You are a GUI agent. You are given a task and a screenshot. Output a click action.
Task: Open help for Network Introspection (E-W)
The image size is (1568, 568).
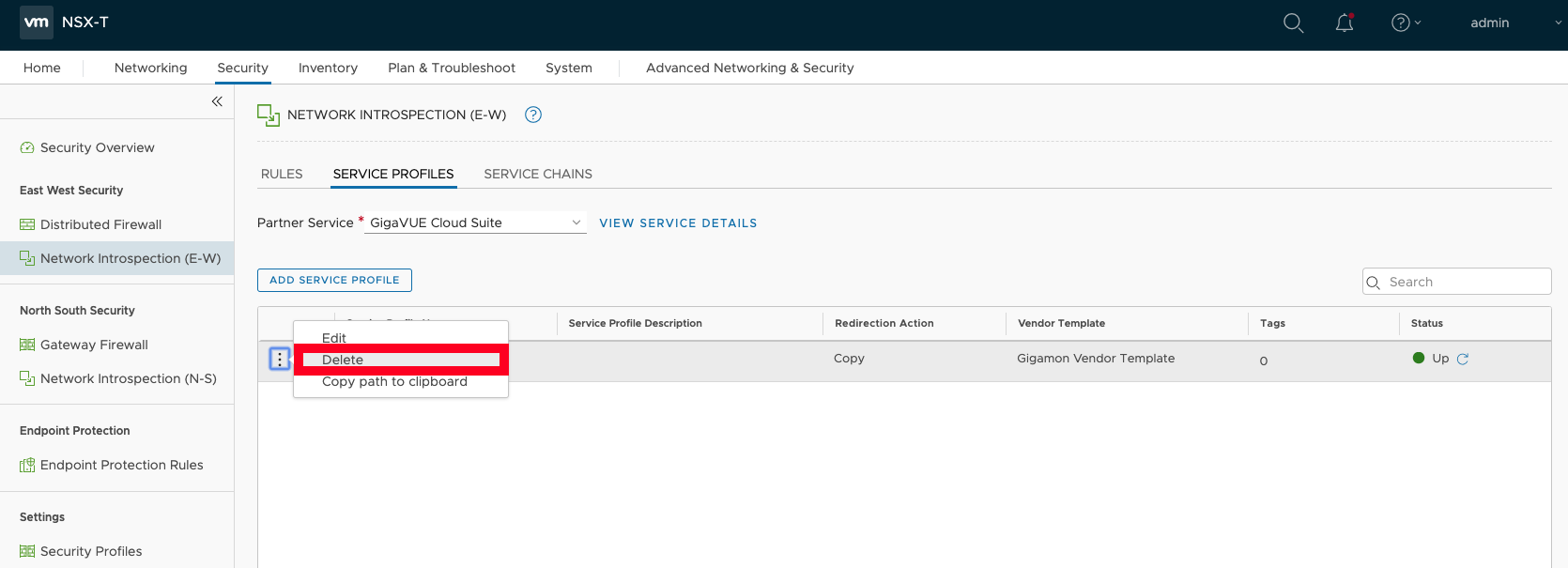pos(533,115)
